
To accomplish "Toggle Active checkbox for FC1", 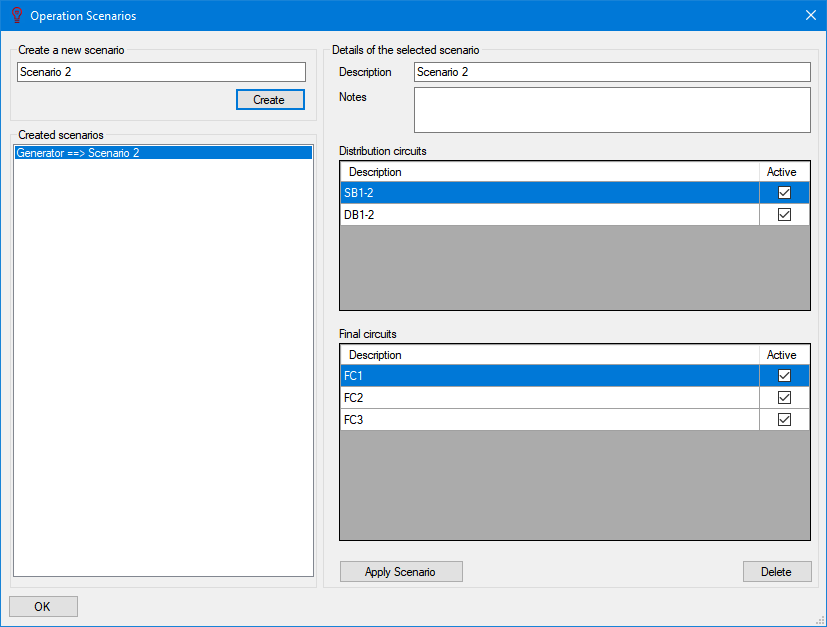I will (x=784, y=375).
